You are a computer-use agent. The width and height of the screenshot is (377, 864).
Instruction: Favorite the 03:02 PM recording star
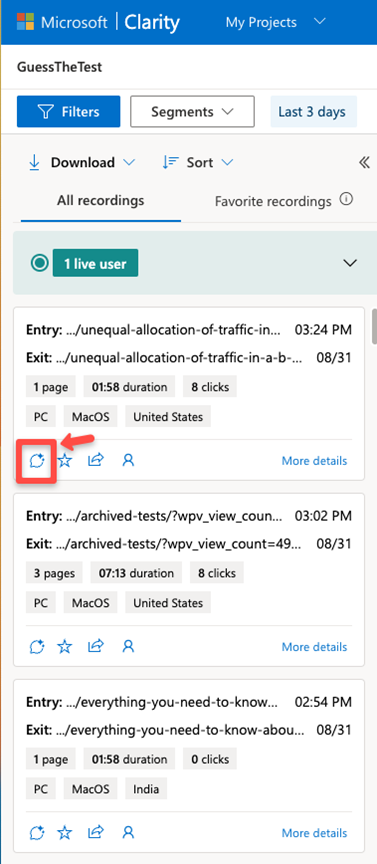[x=65, y=646]
